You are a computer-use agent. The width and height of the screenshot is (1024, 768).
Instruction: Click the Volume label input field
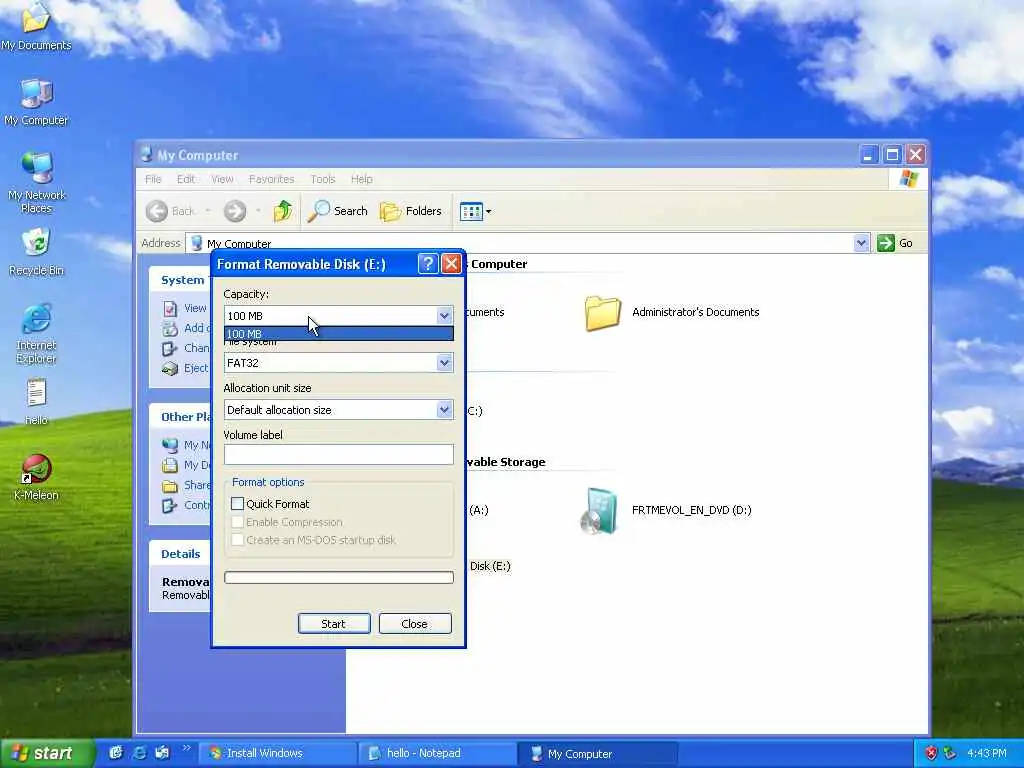coord(338,455)
